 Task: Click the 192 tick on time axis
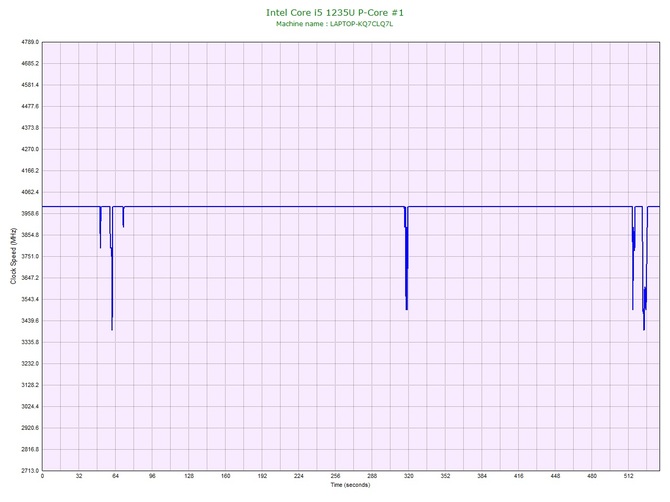pyautogui.click(x=262, y=476)
